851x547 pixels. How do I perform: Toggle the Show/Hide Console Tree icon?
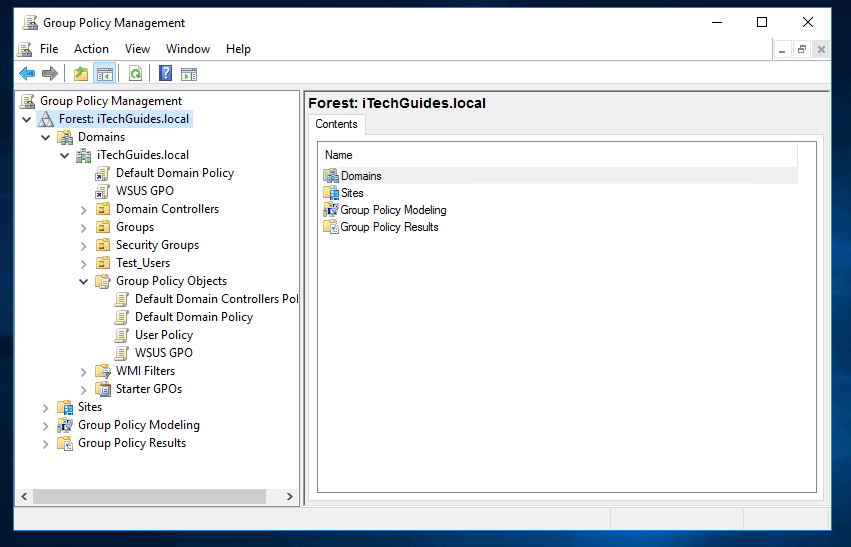point(104,73)
